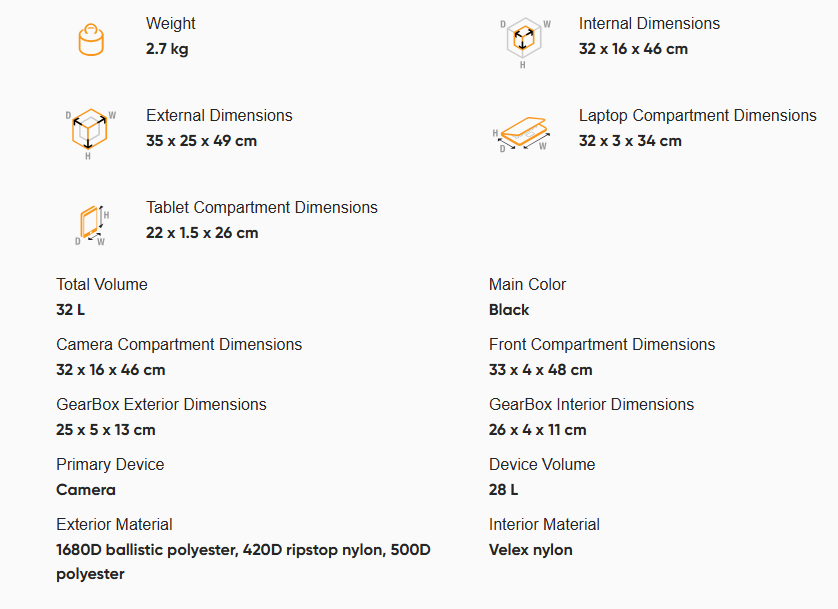Click the 22 x 1.5 x 26 cm value
The image size is (838, 609).
[202, 232]
